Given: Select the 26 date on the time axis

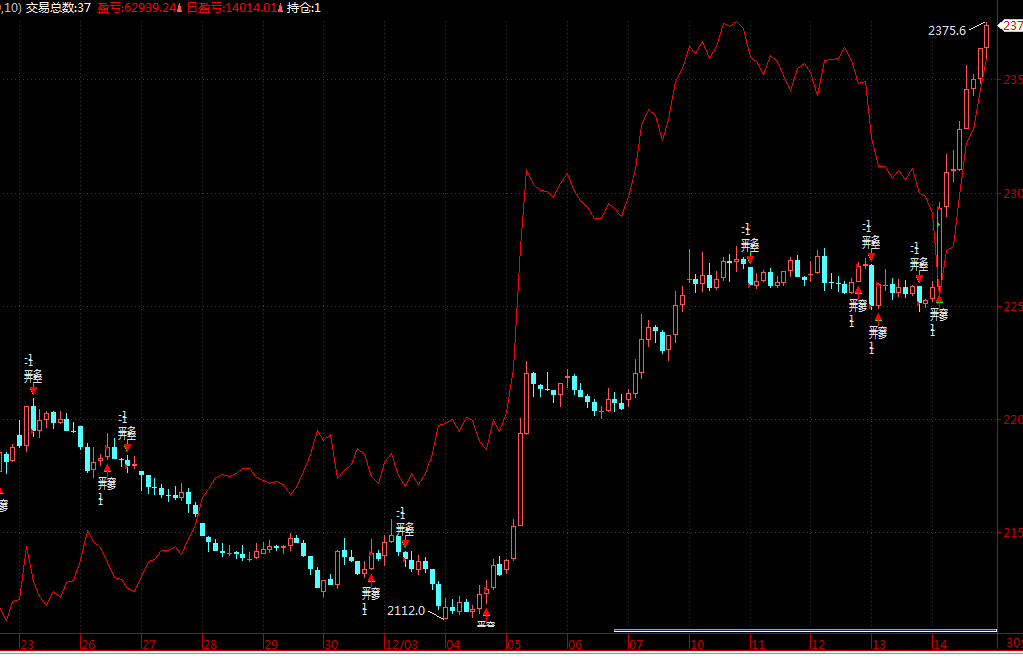Looking at the screenshot, I should tap(88, 645).
